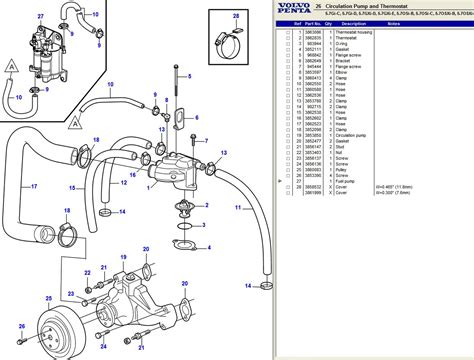Click the Description column header
Image resolution: width=474 pixels, height=360 pixels.
(x=354, y=24)
